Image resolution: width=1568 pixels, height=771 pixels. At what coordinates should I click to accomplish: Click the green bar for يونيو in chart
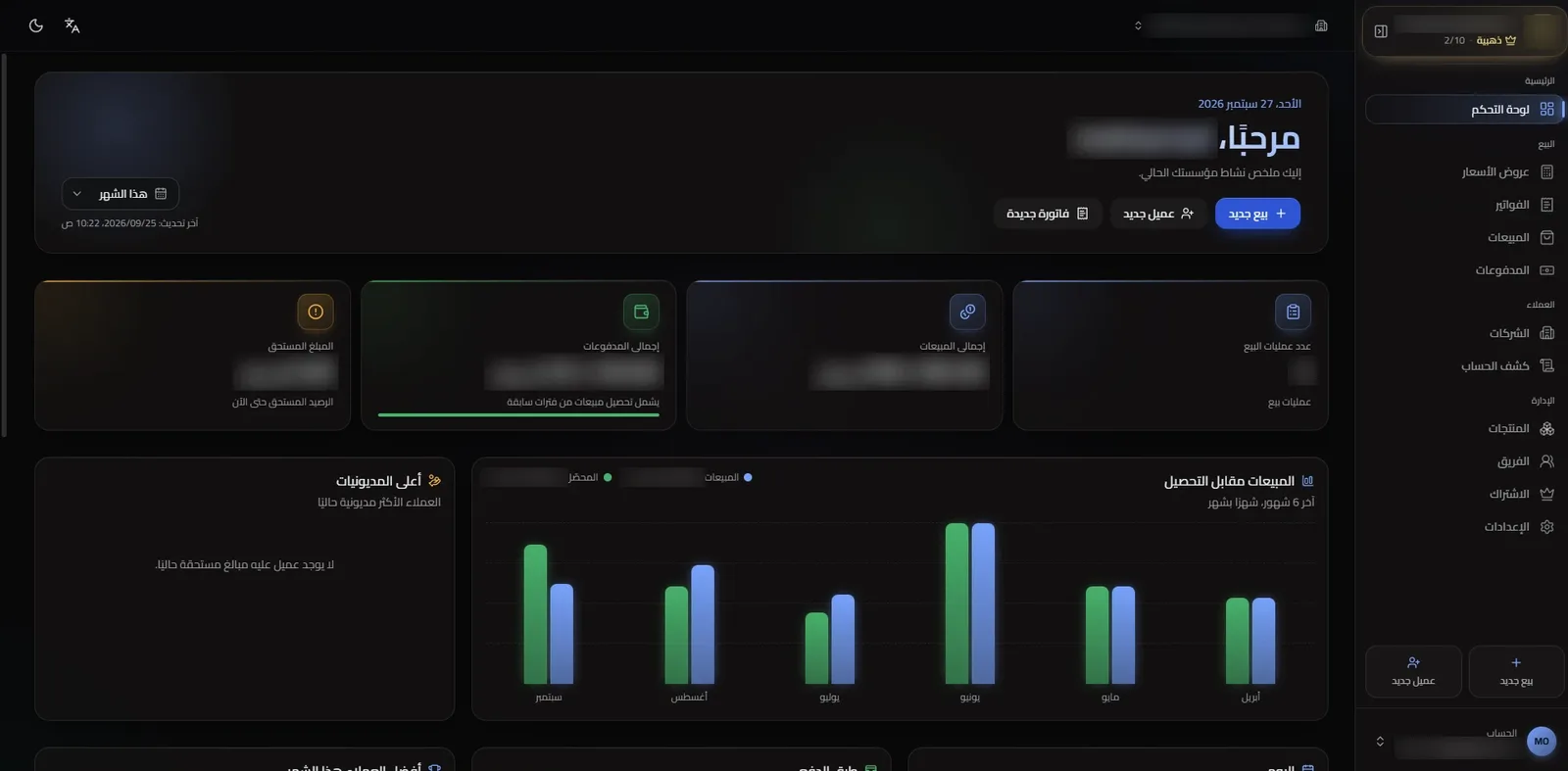[x=956, y=603]
